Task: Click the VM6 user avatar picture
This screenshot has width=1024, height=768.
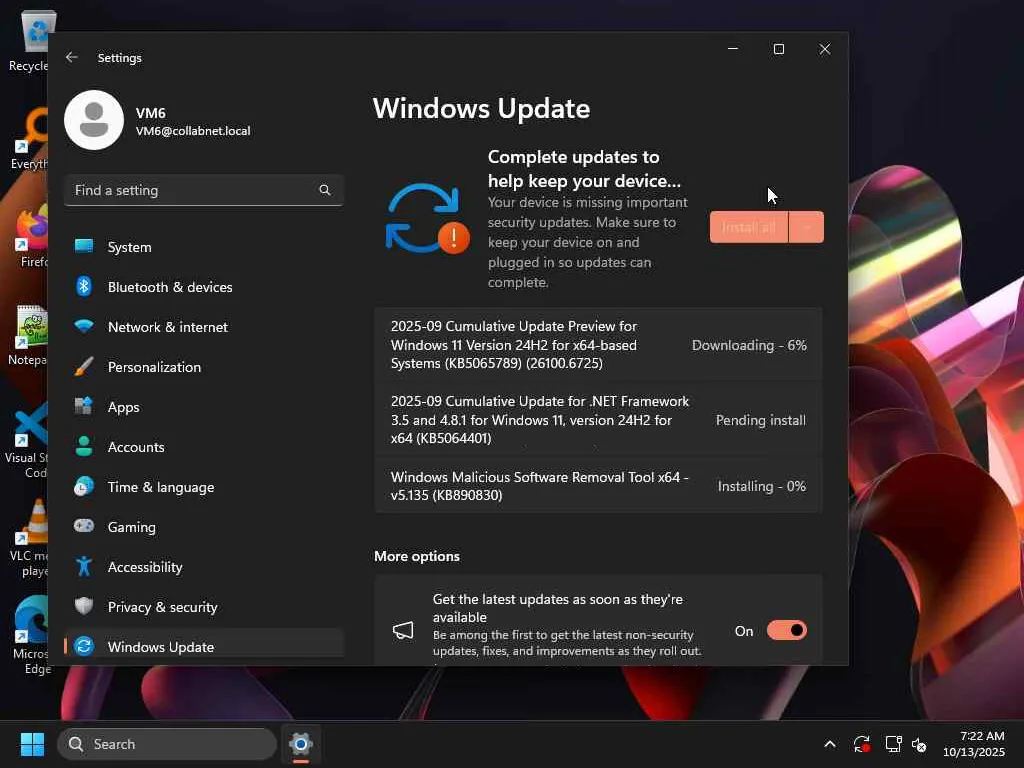Action: tap(94, 120)
